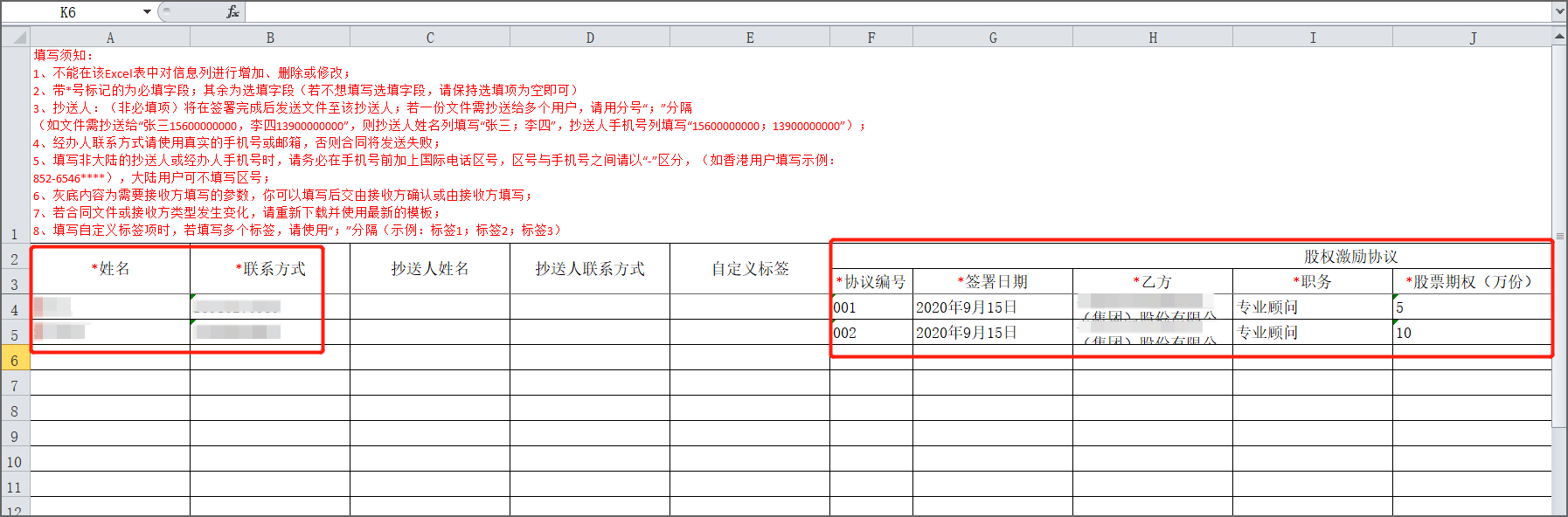Expand the formula bar with right-edge arrow
Image resolution: width=1568 pixels, height=517 pixels.
coord(1559,11)
